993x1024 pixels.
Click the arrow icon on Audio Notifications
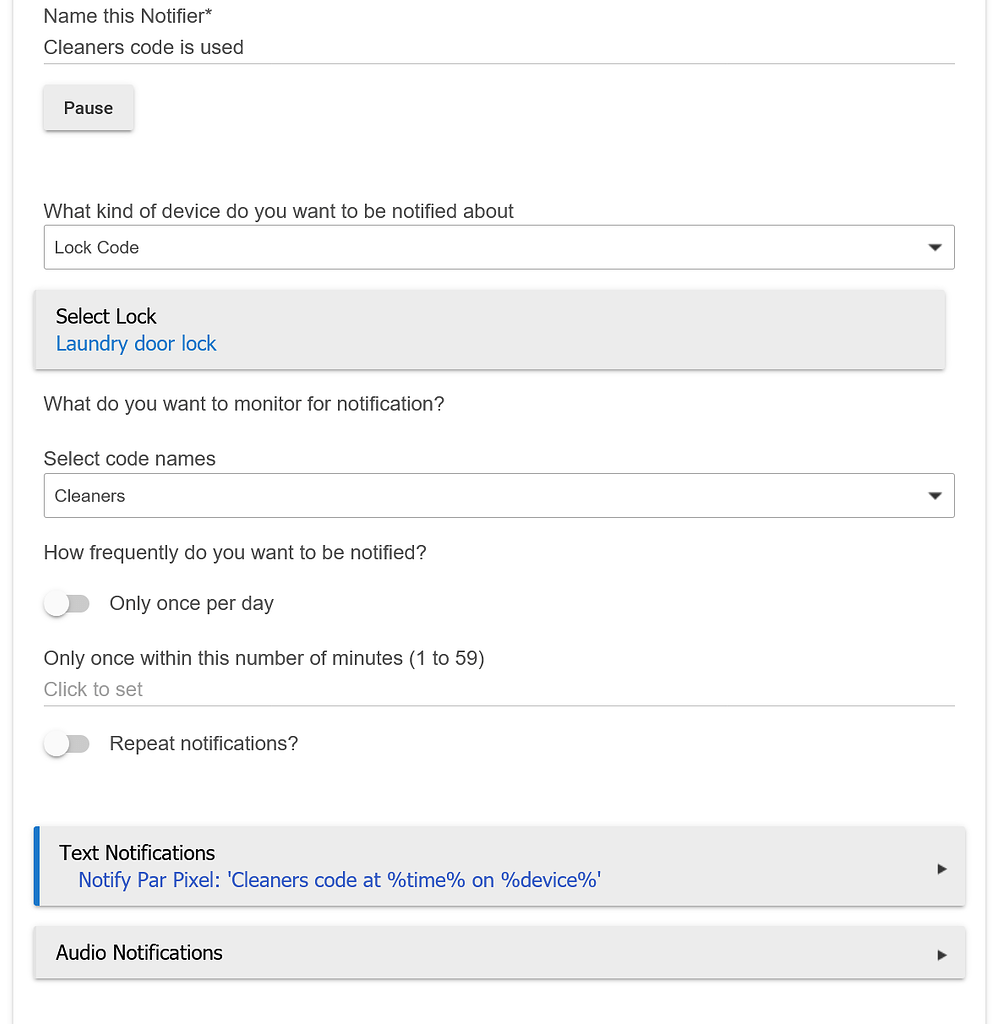click(x=940, y=953)
